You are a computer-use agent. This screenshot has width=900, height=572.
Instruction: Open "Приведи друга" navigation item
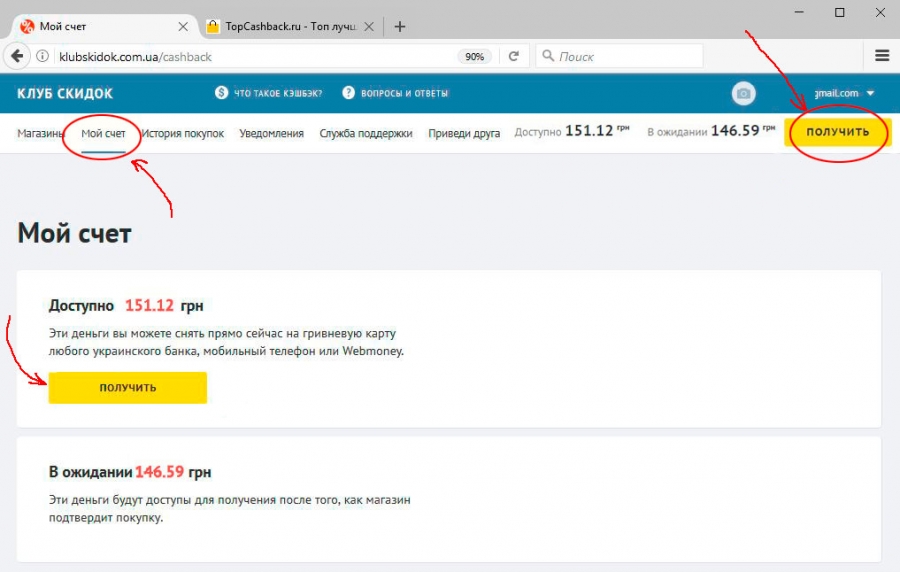(x=464, y=133)
